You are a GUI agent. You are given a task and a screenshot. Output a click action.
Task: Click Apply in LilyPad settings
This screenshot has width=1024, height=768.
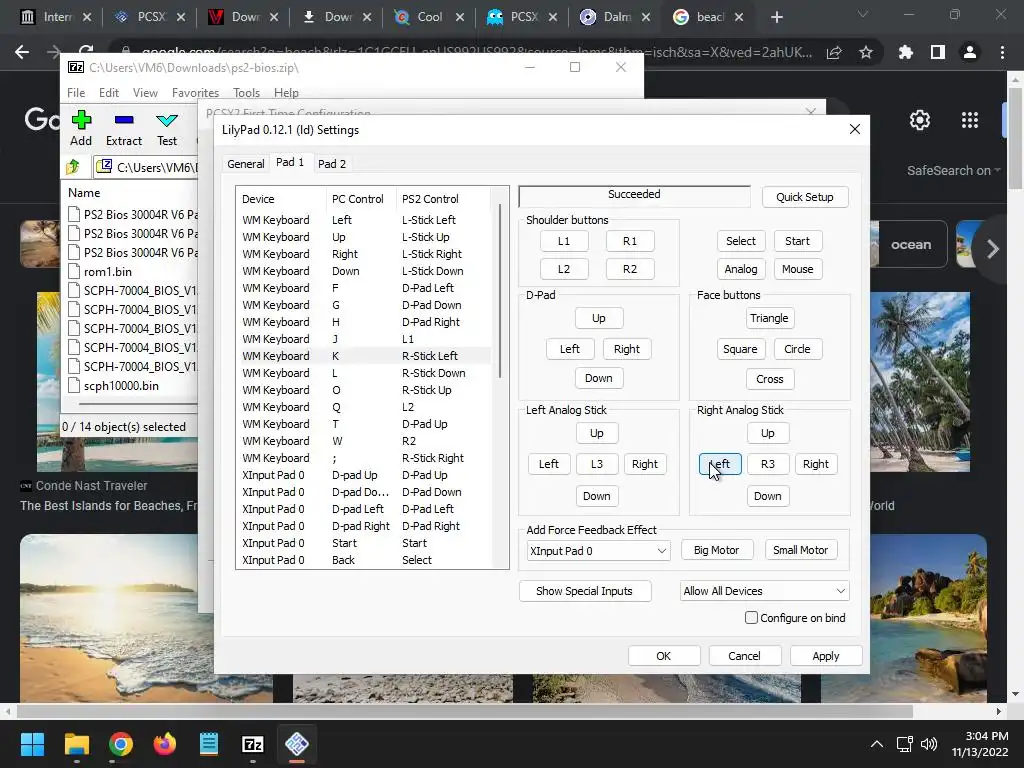(x=825, y=656)
